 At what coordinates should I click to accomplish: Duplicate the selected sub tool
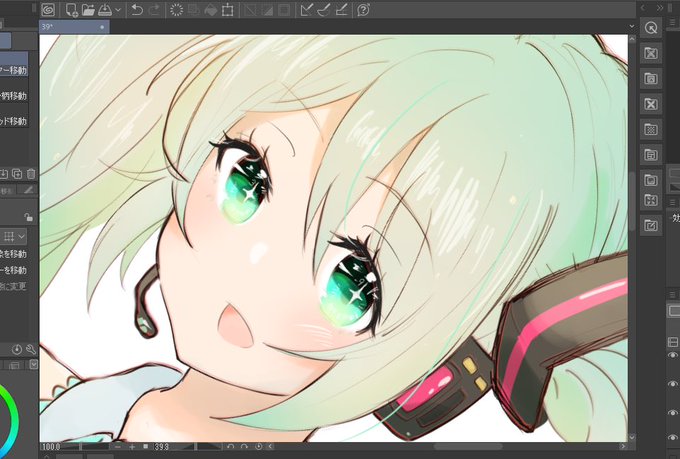17,174
